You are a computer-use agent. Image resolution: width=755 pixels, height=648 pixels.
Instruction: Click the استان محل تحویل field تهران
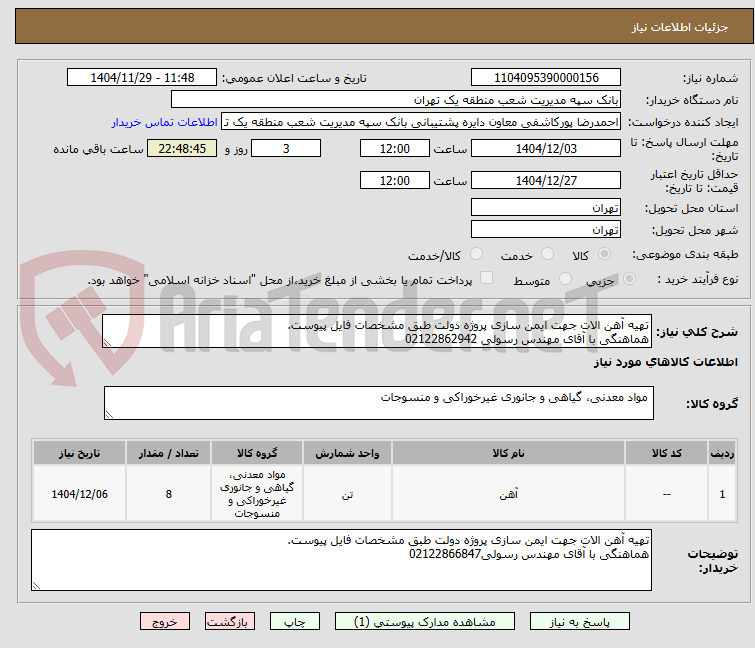coord(546,207)
